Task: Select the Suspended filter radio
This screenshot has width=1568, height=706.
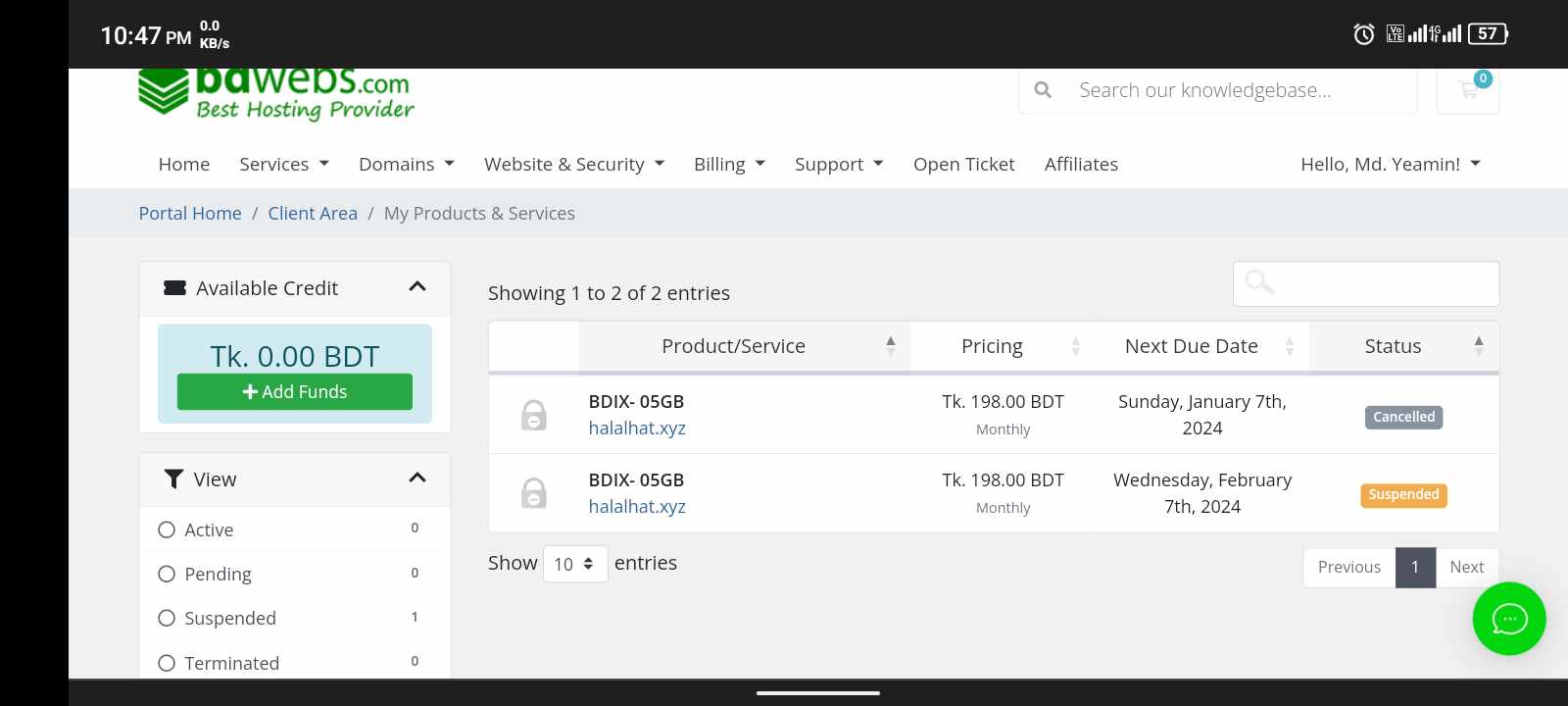Action: pyautogui.click(x=167, y=618)
